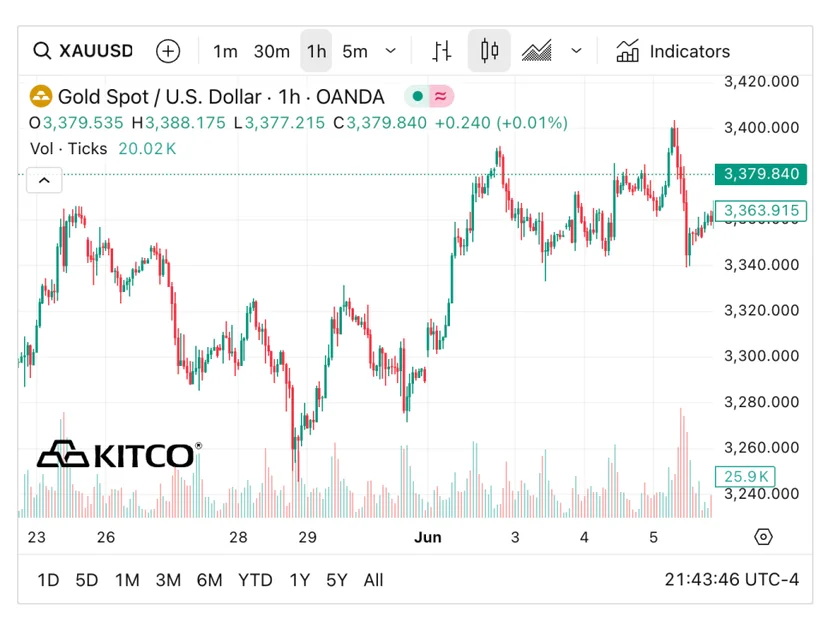Switch to bars chart style
Image resolution: width=828 pixels, height=617 pixels.
click(441, 51)
